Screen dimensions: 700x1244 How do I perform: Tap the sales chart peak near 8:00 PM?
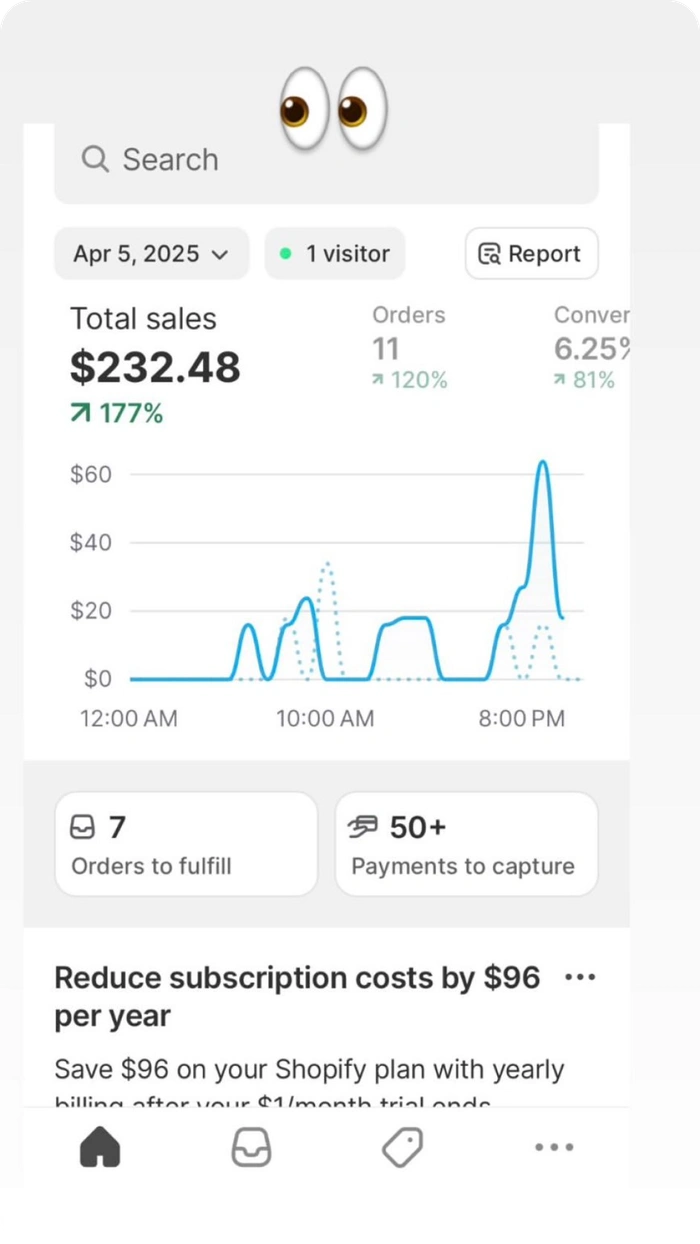542,463
